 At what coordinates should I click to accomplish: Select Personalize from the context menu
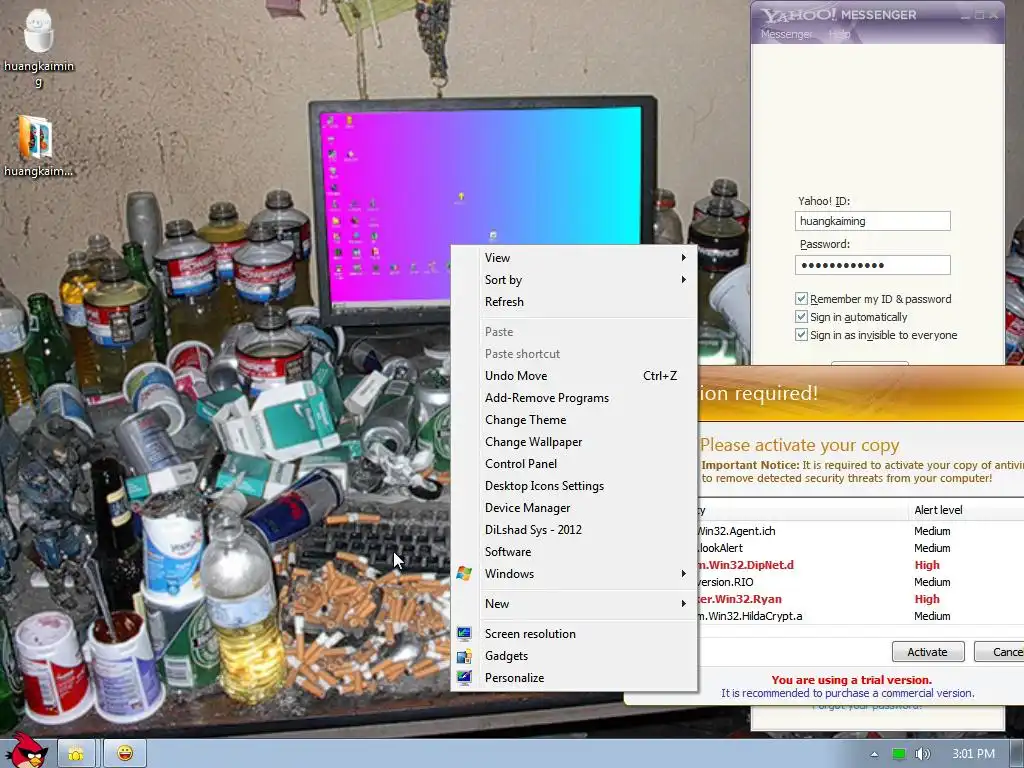point(573,678)
